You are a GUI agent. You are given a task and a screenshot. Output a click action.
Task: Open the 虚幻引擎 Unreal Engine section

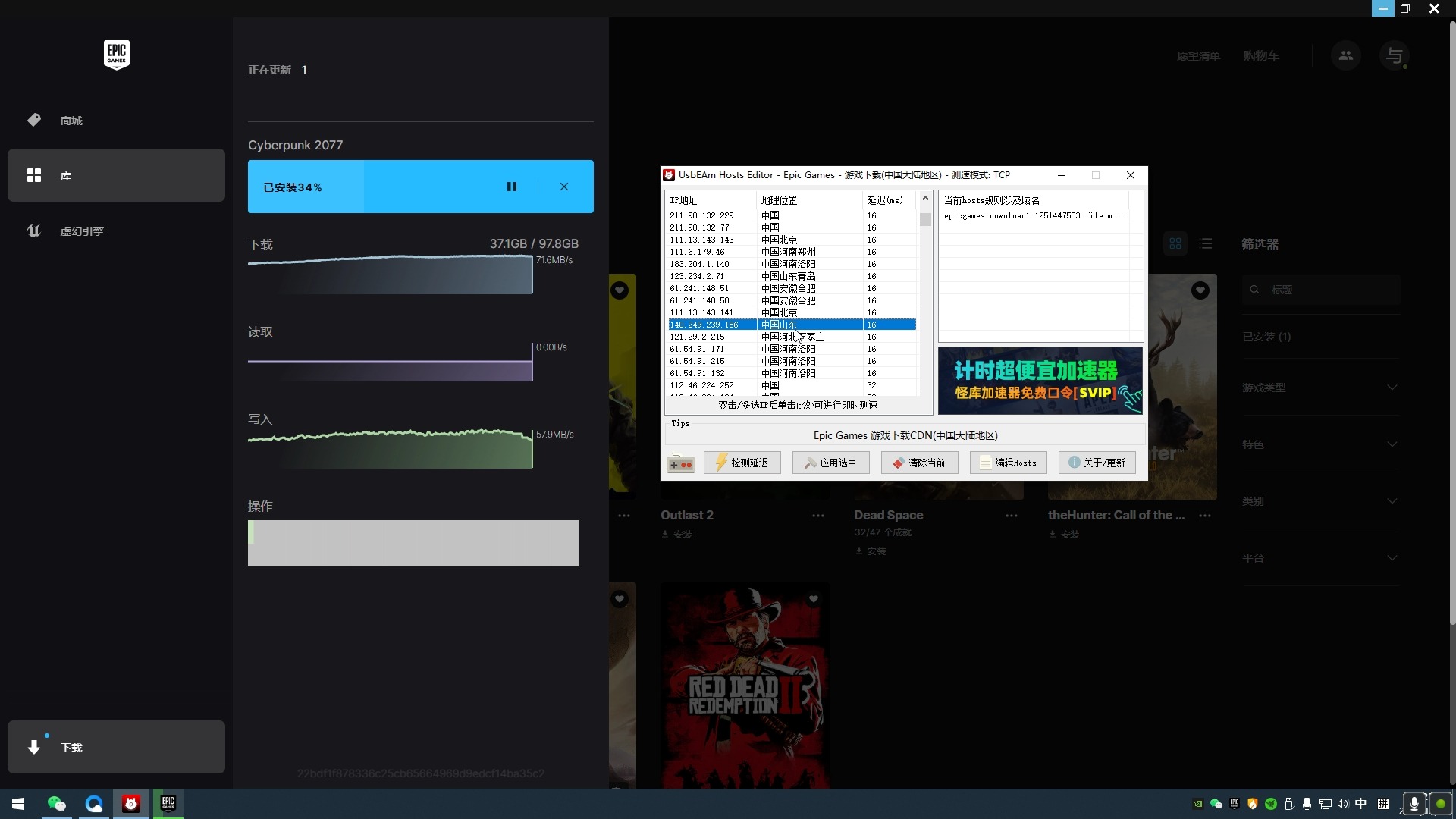pyautogui.click(x=116, y=231)
